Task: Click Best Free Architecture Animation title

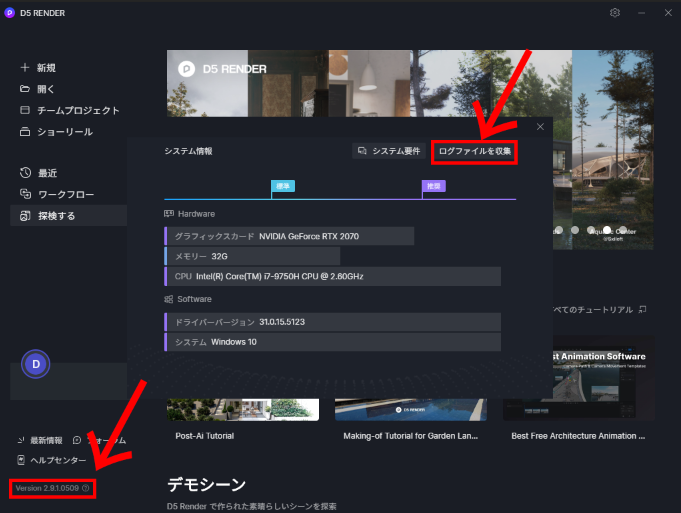Action: [578, 436]
